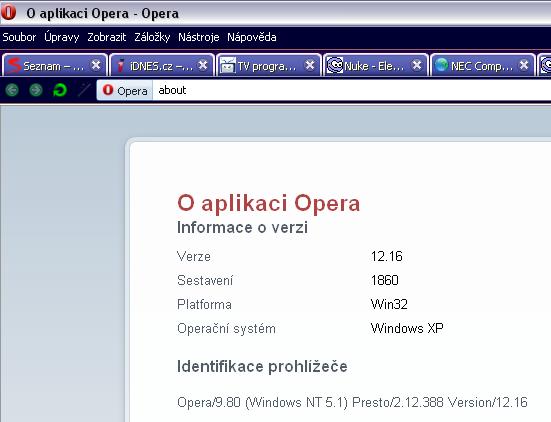Image resolution: width=551 pixels, height=422 pixels.
Task: Go back with the Back arrow button
Action: [12, 90]
